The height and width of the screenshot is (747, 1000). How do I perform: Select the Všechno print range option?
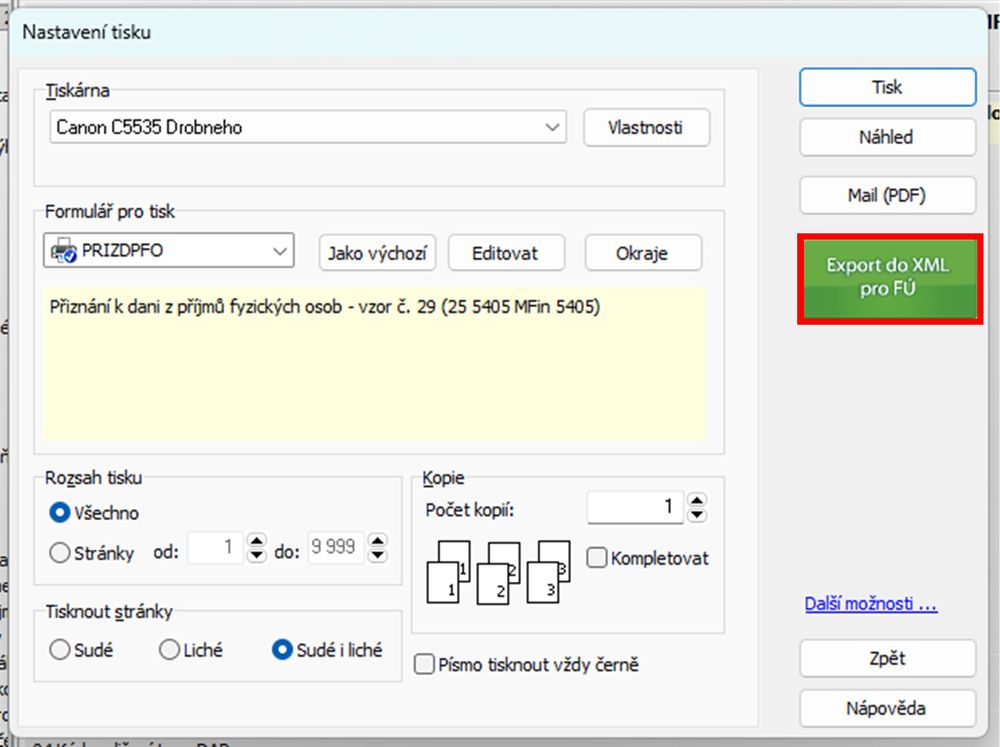[x=60, y=513]
